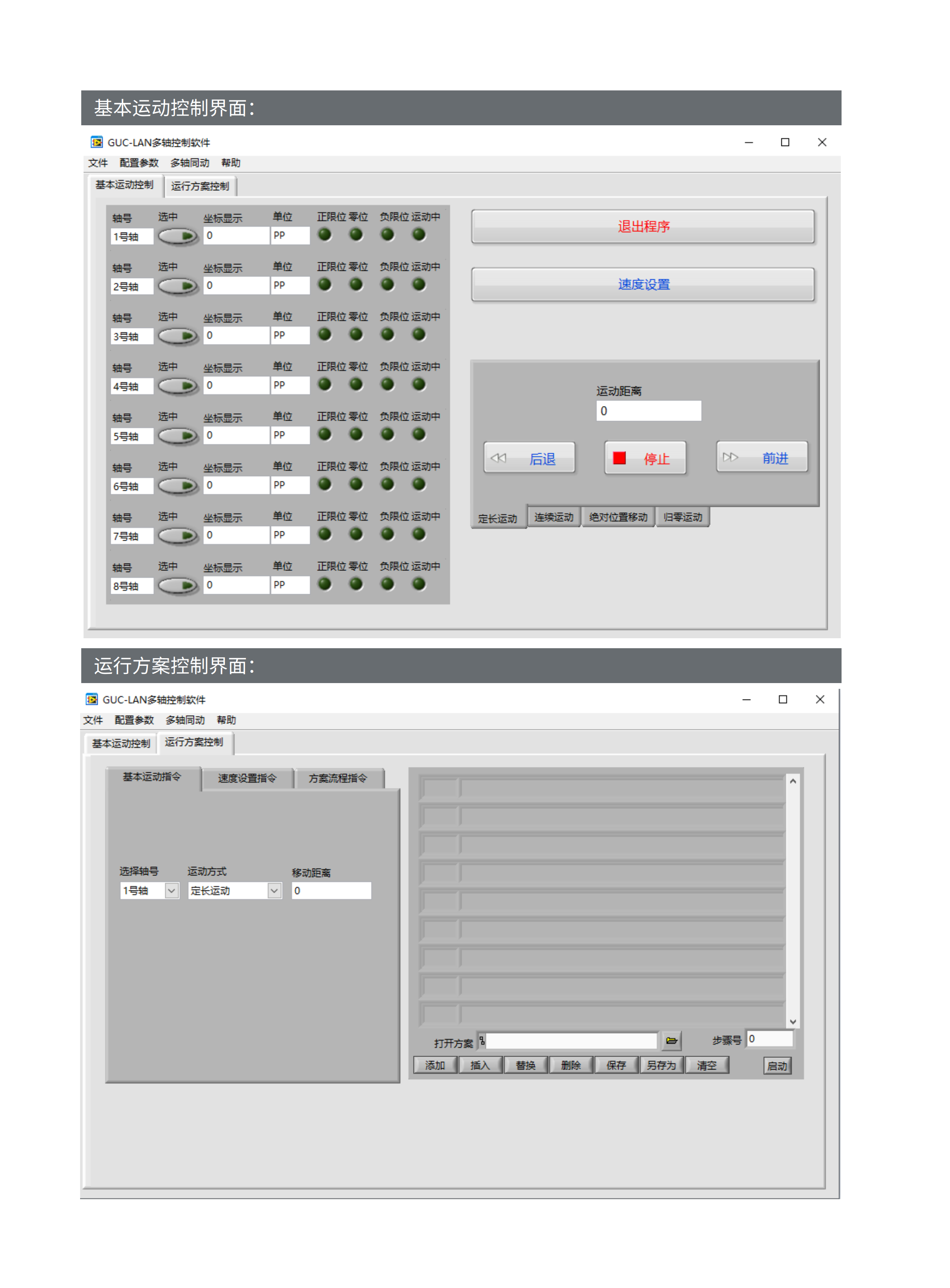Click the 8号轴 positive limit LED
Image resolution: width=950 pixels, height=1288 pixels.
325,584
